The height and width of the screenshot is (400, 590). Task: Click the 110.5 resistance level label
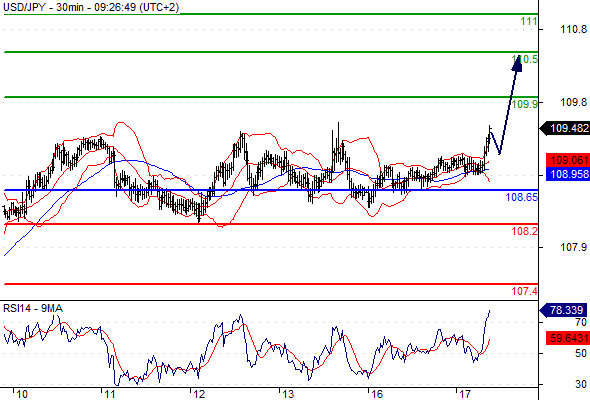click(x=525, y=59)
